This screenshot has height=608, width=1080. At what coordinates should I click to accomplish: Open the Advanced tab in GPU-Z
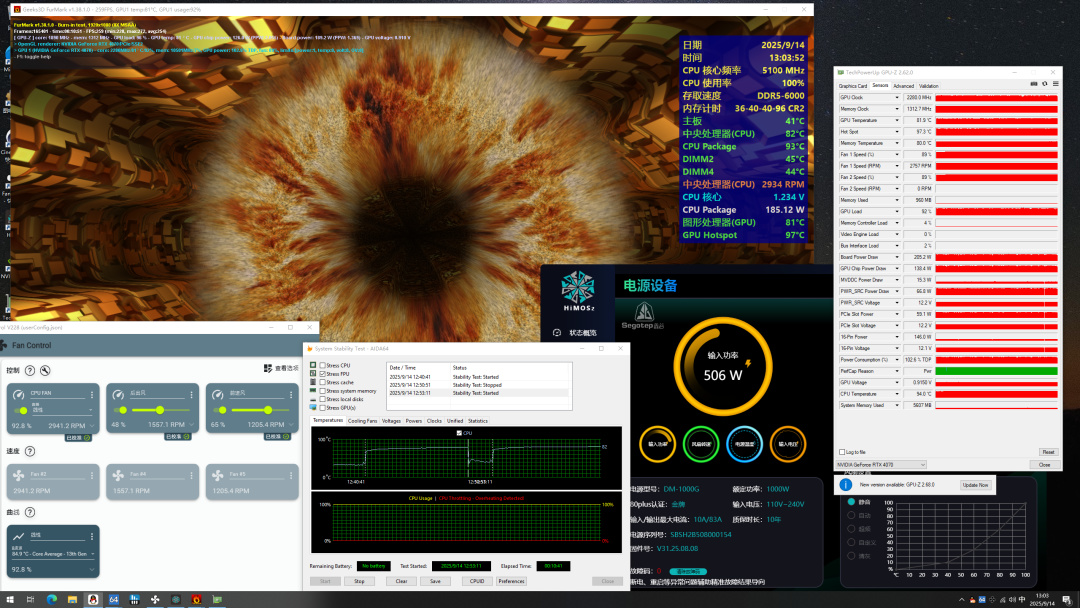903,86
